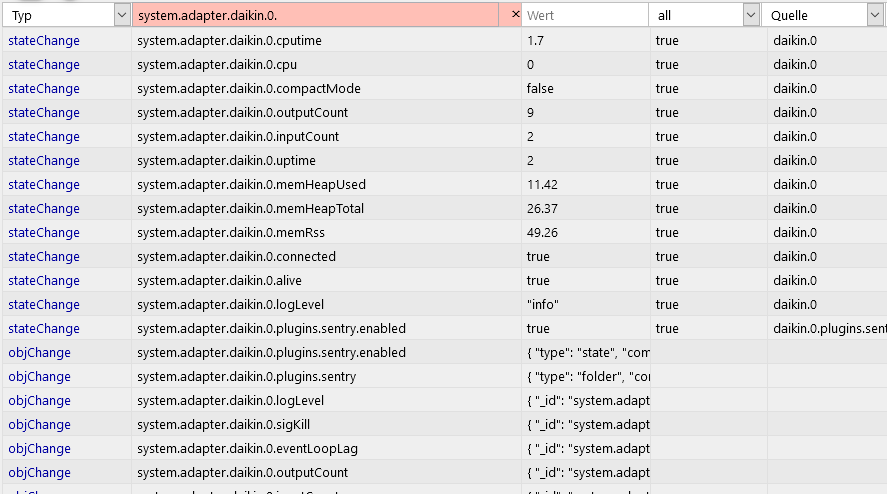Focus the Wert filter field
887x494 pixels.
585,15
